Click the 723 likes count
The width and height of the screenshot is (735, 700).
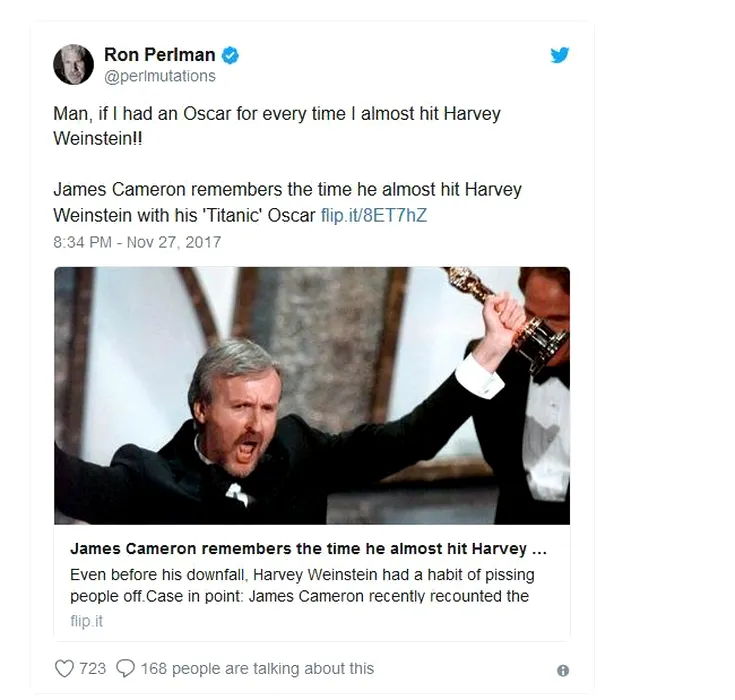(x=92, y=668)
